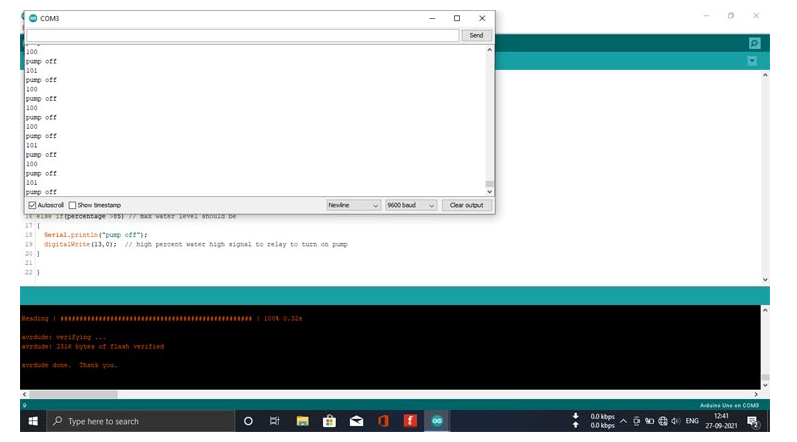Viewport: 797px width, 442px height.
Task: Click the ENG language indicator
Action: (692, 421)
